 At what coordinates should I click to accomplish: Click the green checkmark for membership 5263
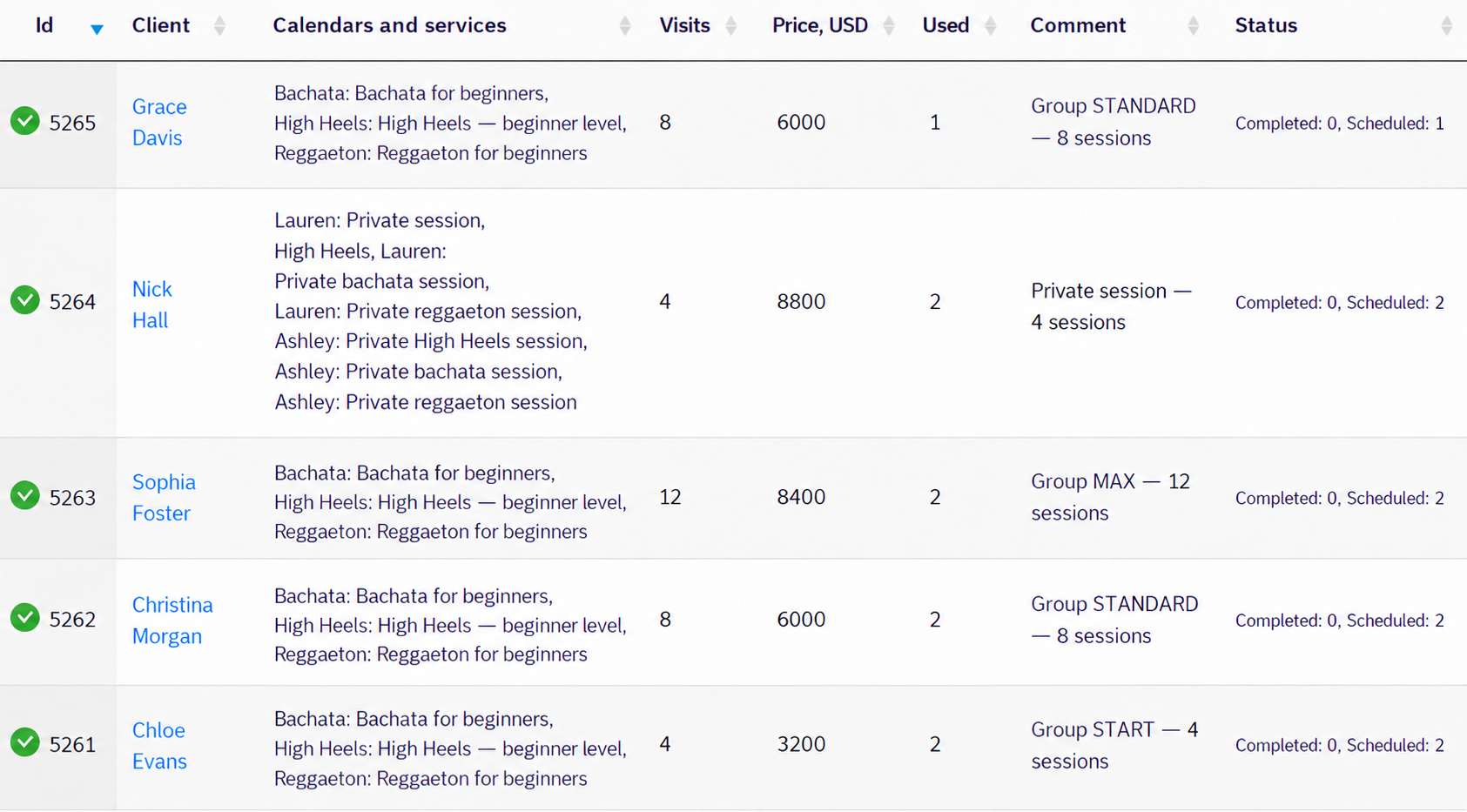click(x=25, y=495)
